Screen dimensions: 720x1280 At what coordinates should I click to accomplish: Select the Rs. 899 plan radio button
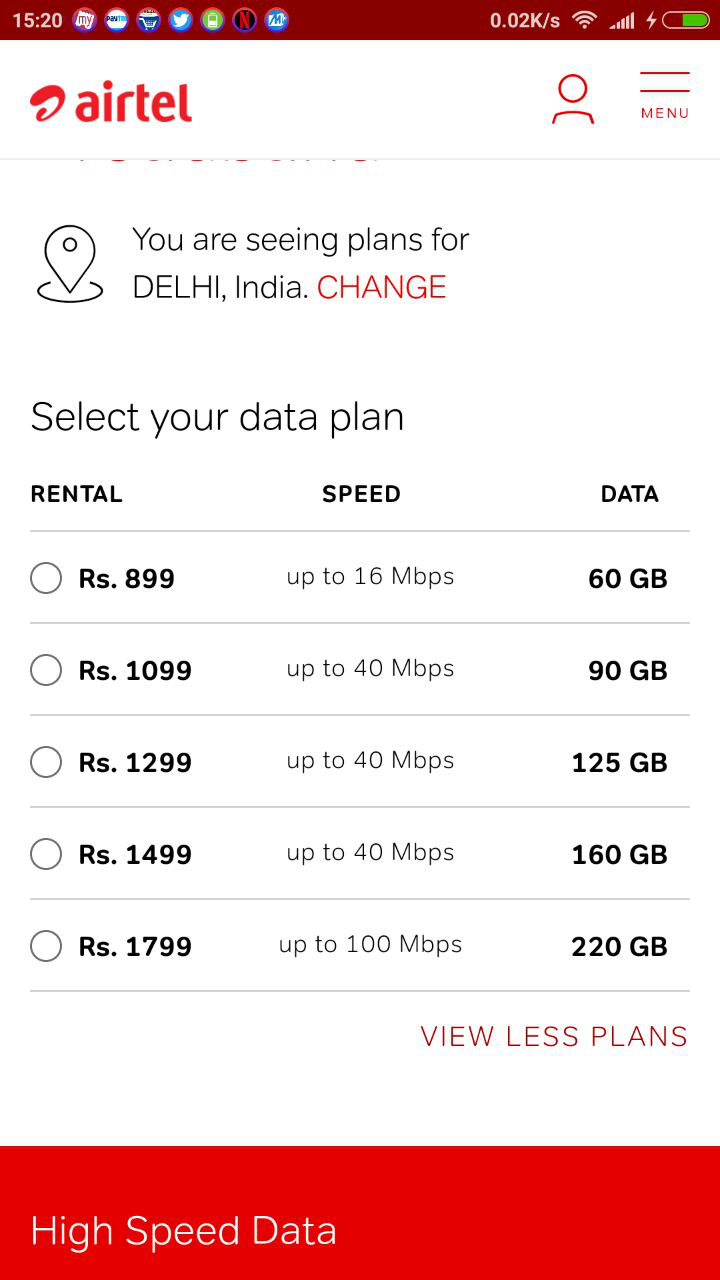(x=46, y=578)
